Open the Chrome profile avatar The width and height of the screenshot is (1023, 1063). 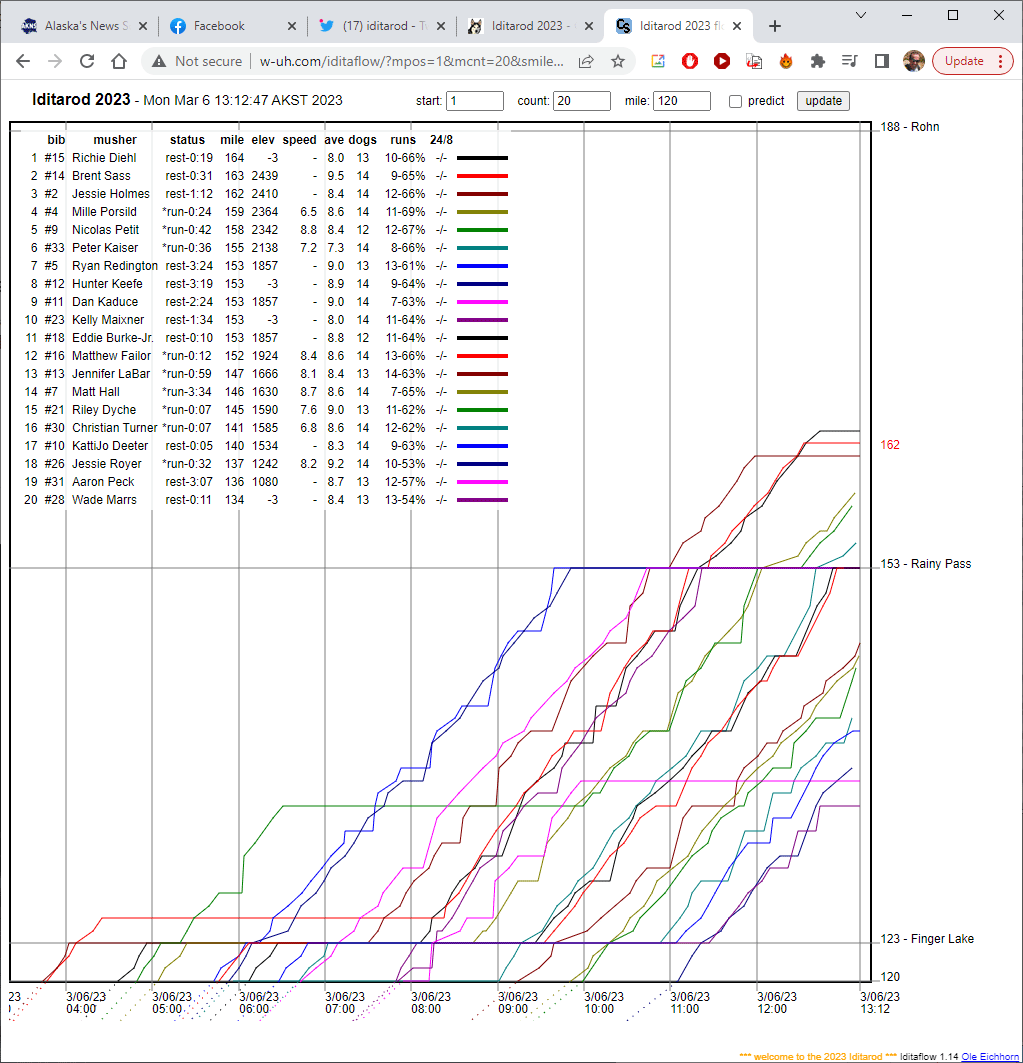pos(913,61)
